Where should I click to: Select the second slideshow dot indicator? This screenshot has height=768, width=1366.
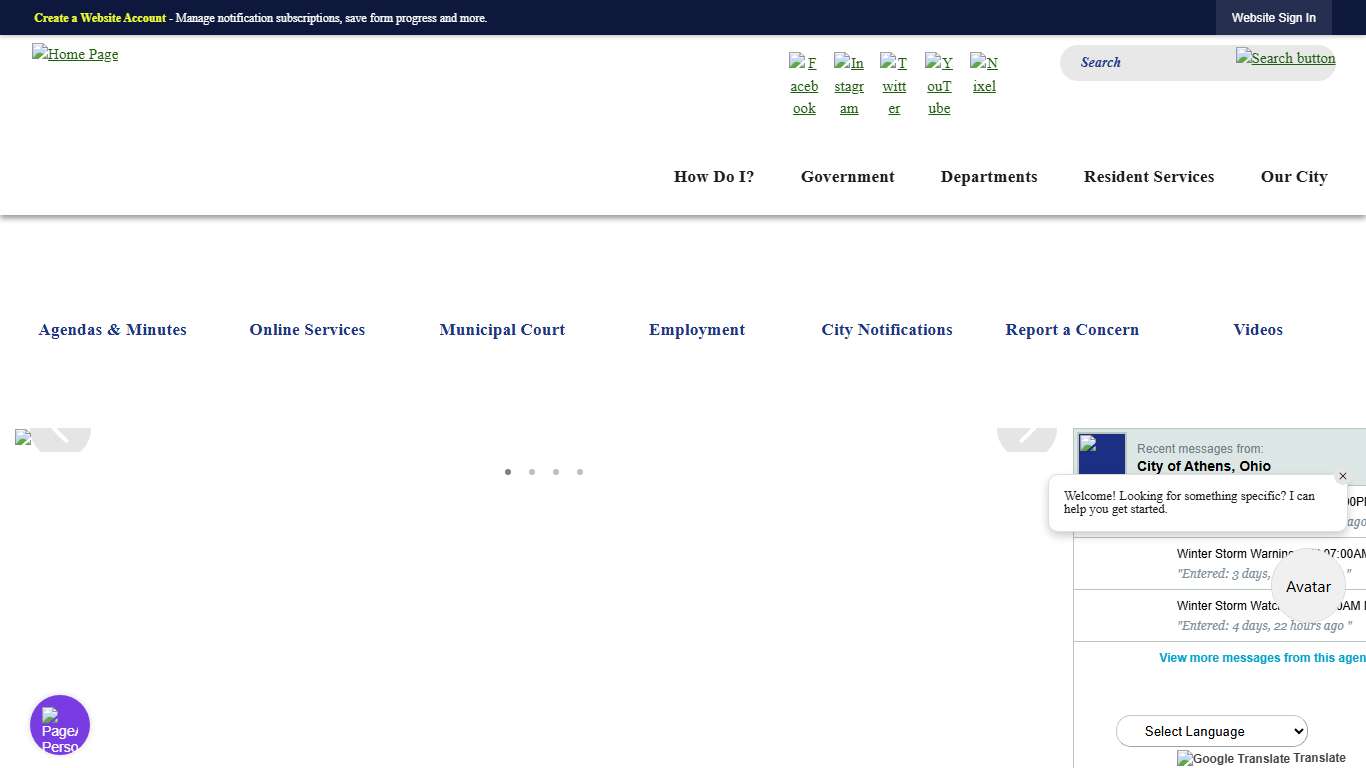click(532, 472)
